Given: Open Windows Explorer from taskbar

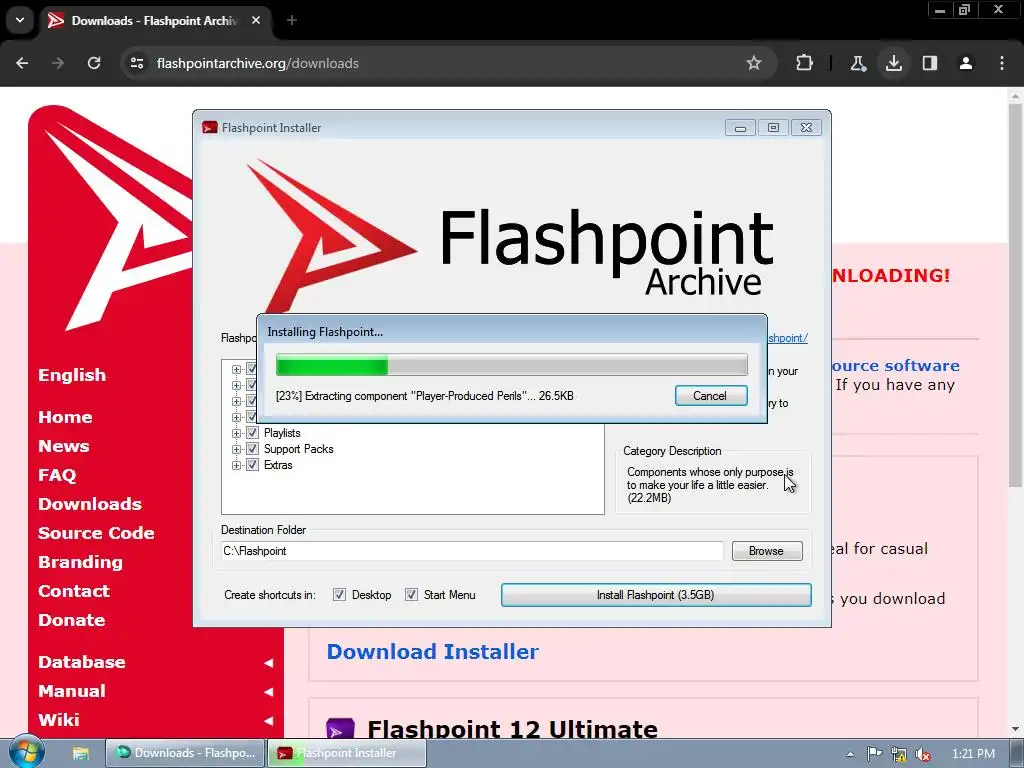Looking at the screenshot, I should 81,753.
